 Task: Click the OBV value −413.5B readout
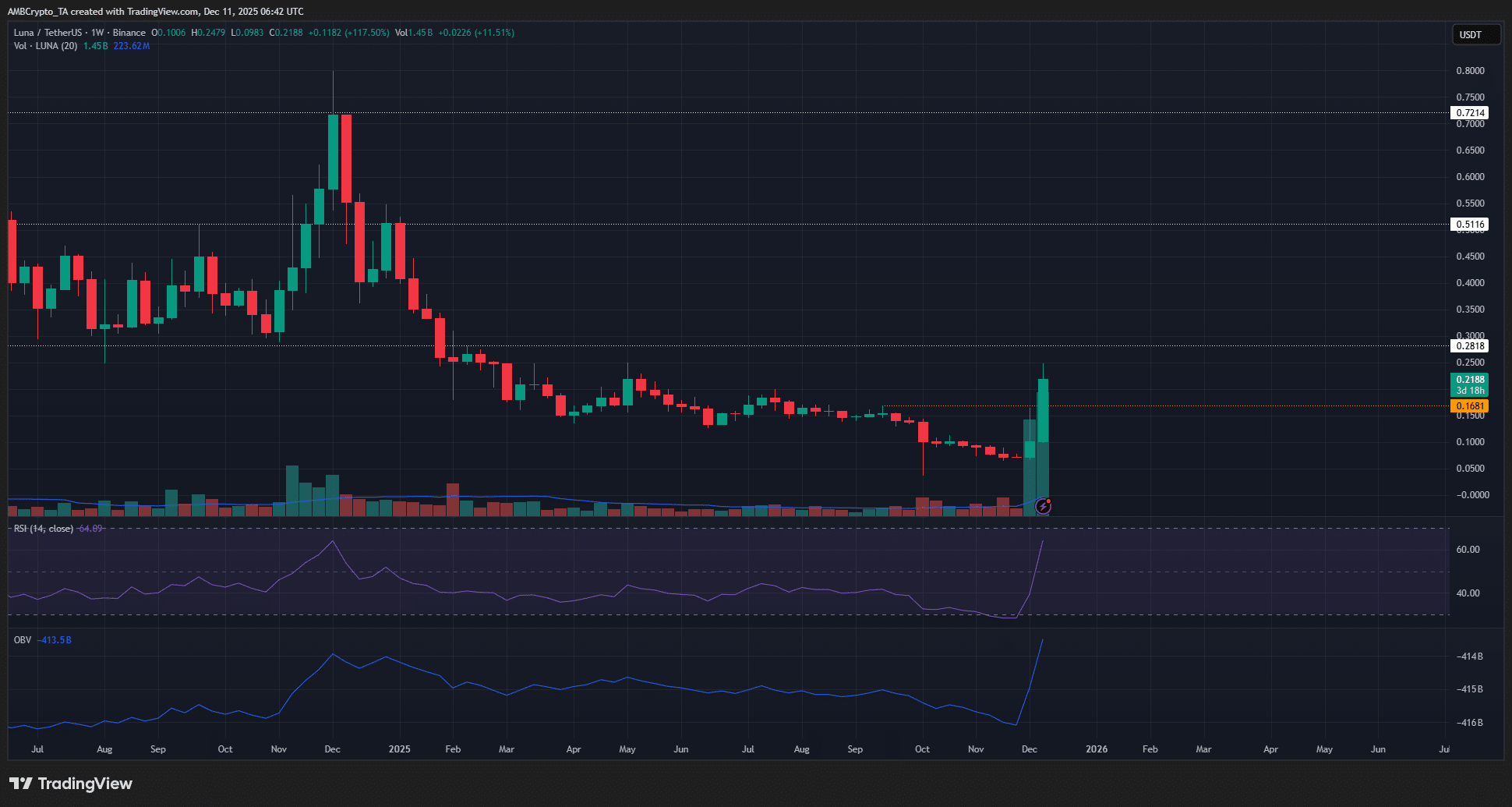pos(53,639)
